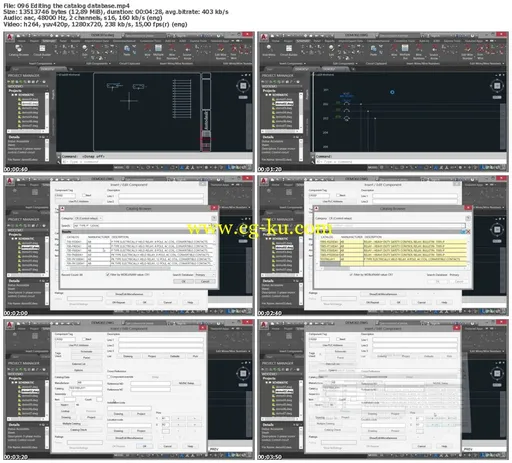Open Reports ribbon tab in the 00:00:40 frame
512x463 pixels.
pyautogui.click(x=76, y=41)
